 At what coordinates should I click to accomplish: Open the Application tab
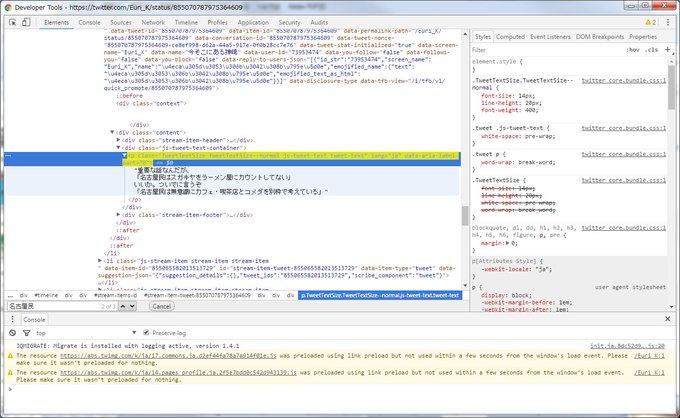pos(253,22)
